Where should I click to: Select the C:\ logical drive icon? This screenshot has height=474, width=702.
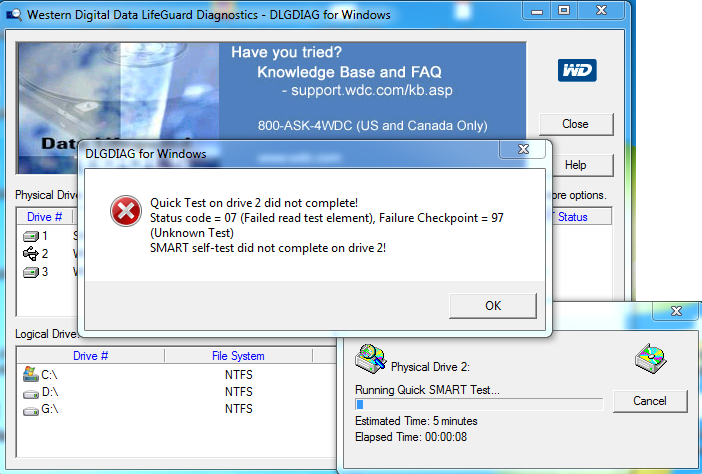pos(30,374)
